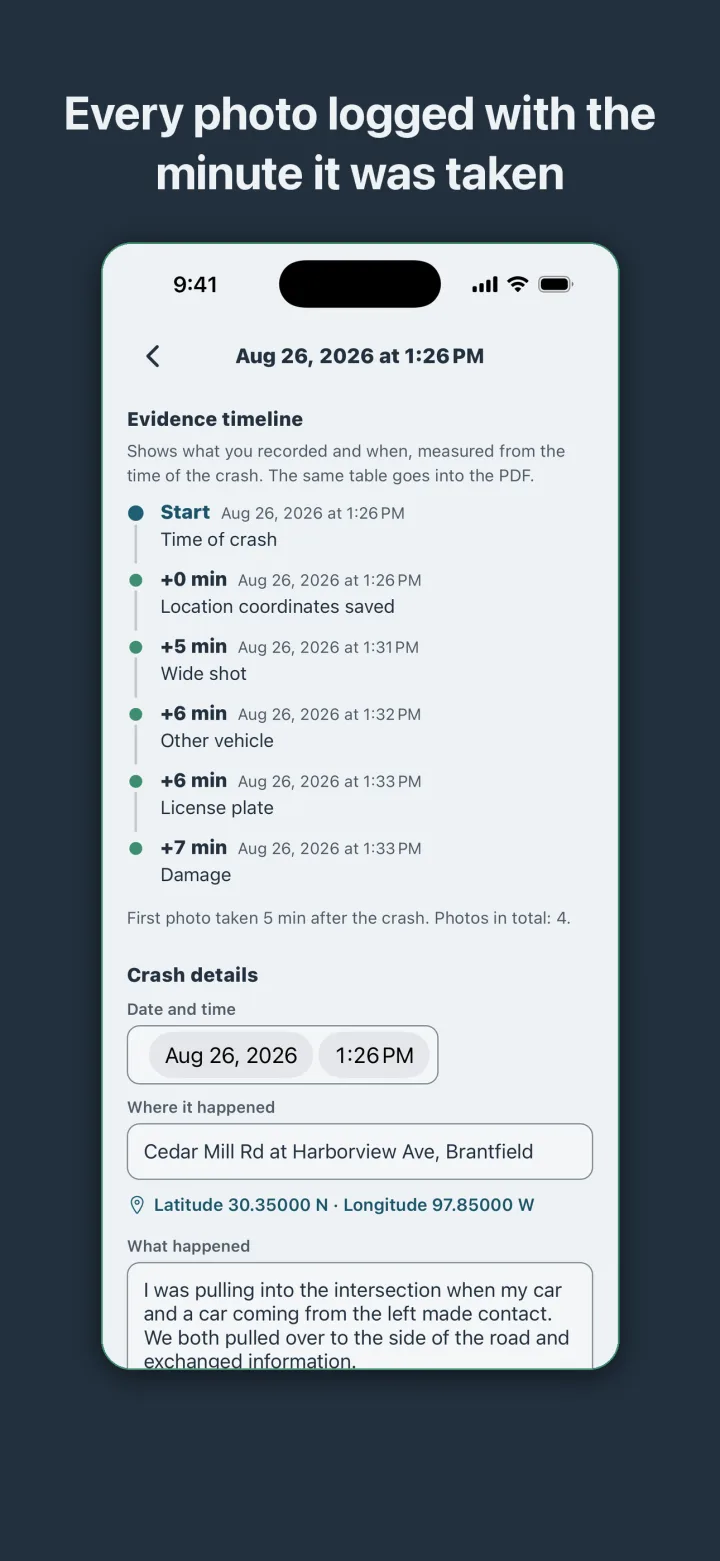720x1561 pixels.
Task: Tap the latitude and longitude coordinates link
Action: [x=344, y=1205]
